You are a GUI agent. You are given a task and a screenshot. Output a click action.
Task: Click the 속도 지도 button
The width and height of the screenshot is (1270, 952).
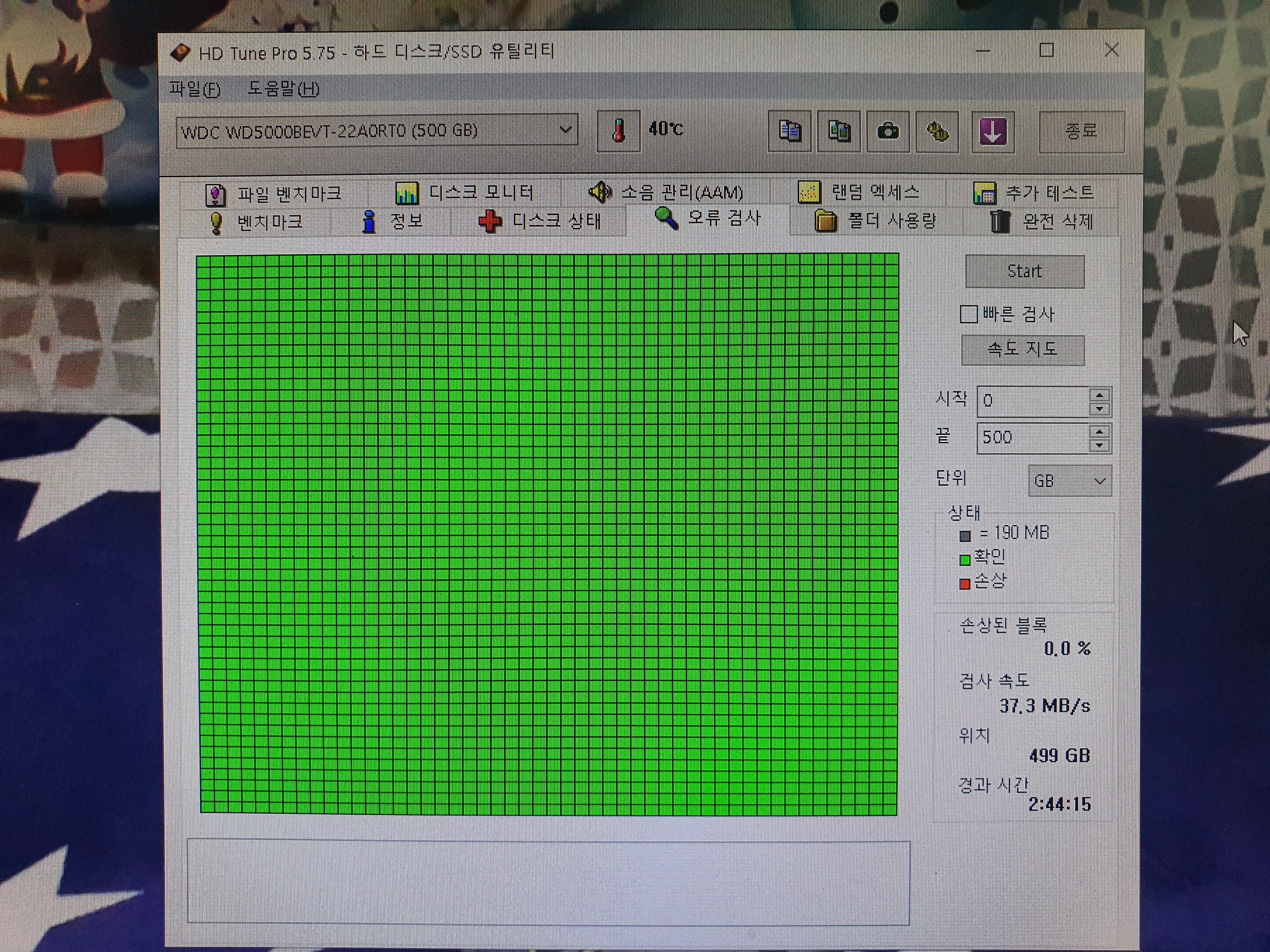pyautogui.click(x=1023, y=349)
